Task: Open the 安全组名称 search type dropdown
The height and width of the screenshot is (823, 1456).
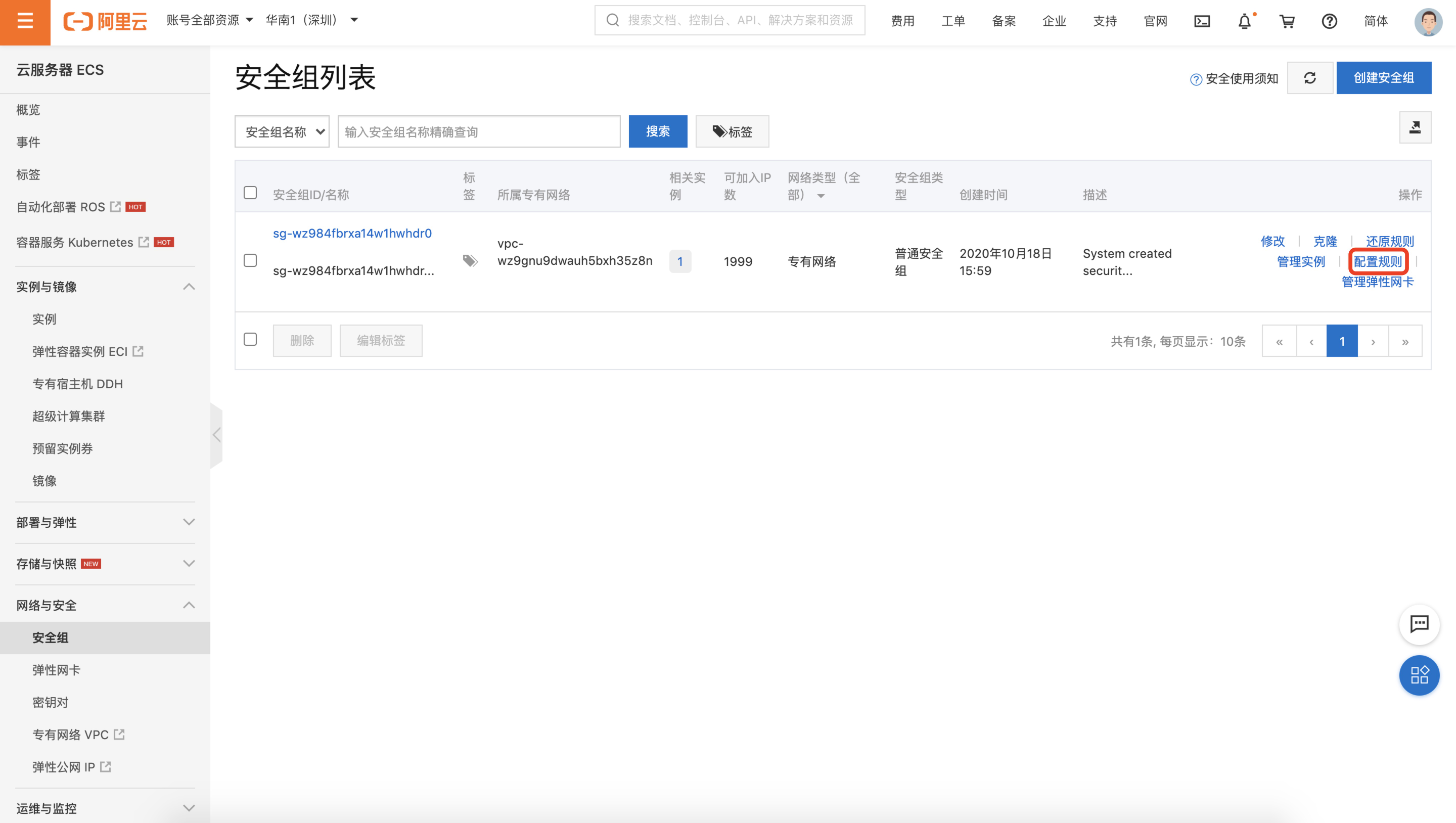Action: click(282, 132)
